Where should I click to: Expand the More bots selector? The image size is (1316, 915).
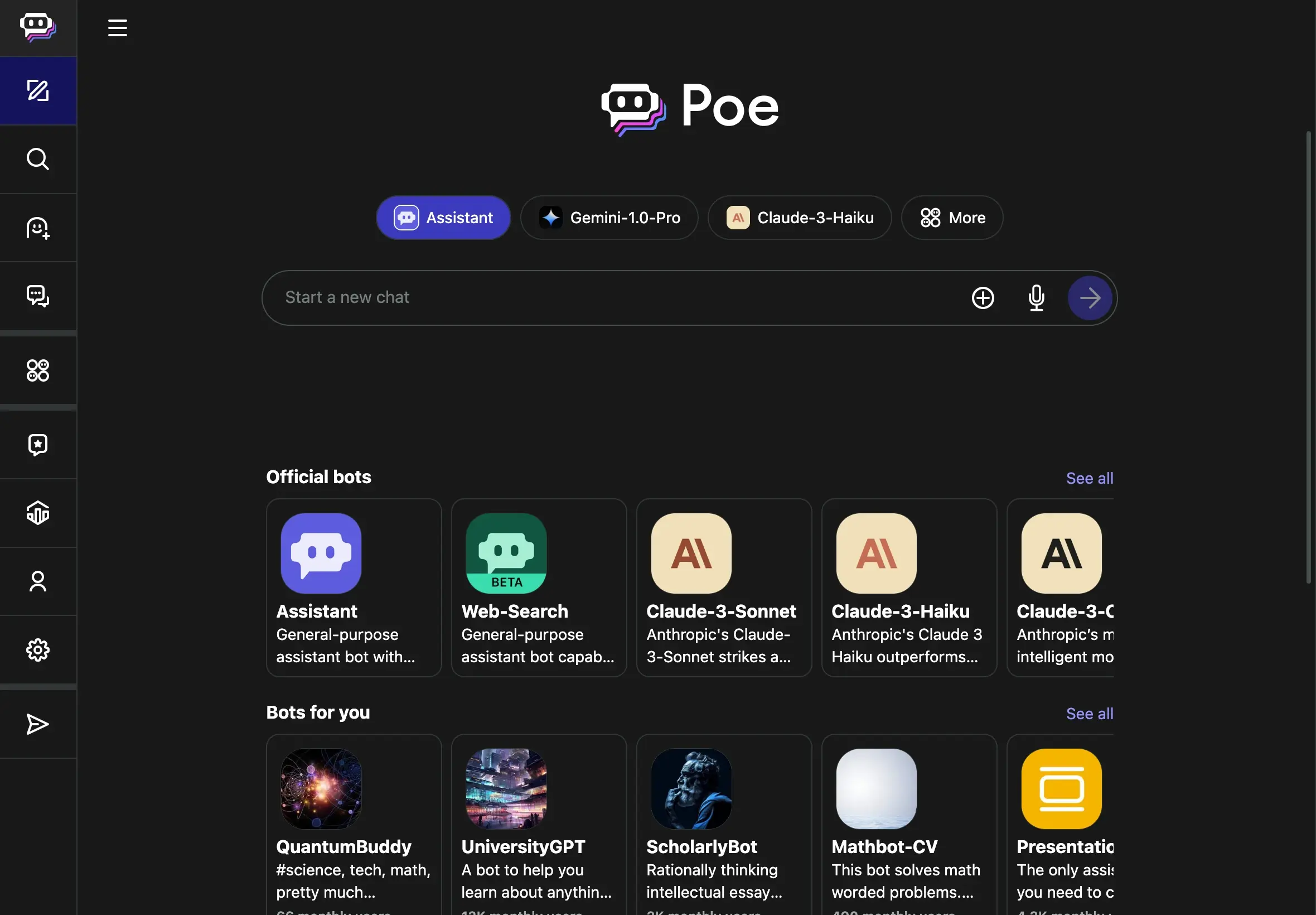952,218
